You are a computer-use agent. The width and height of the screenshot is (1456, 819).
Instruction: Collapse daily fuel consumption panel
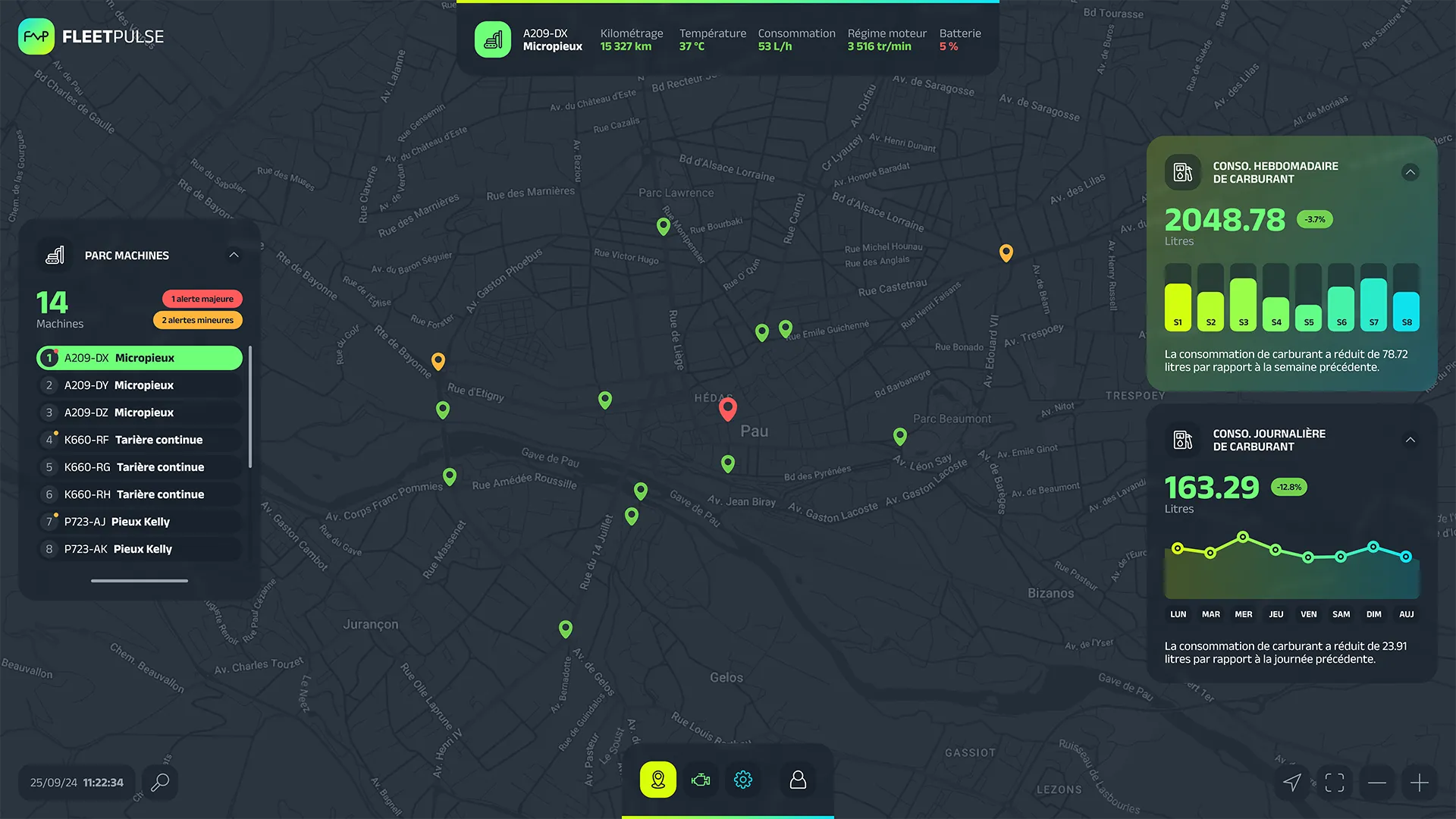click(x=1410, y=440)
